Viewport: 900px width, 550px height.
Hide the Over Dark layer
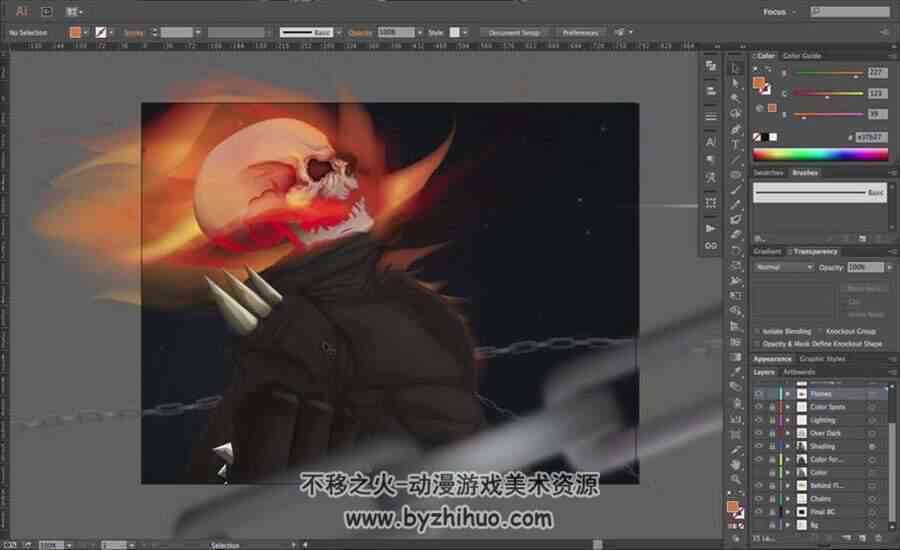point(759,433)
